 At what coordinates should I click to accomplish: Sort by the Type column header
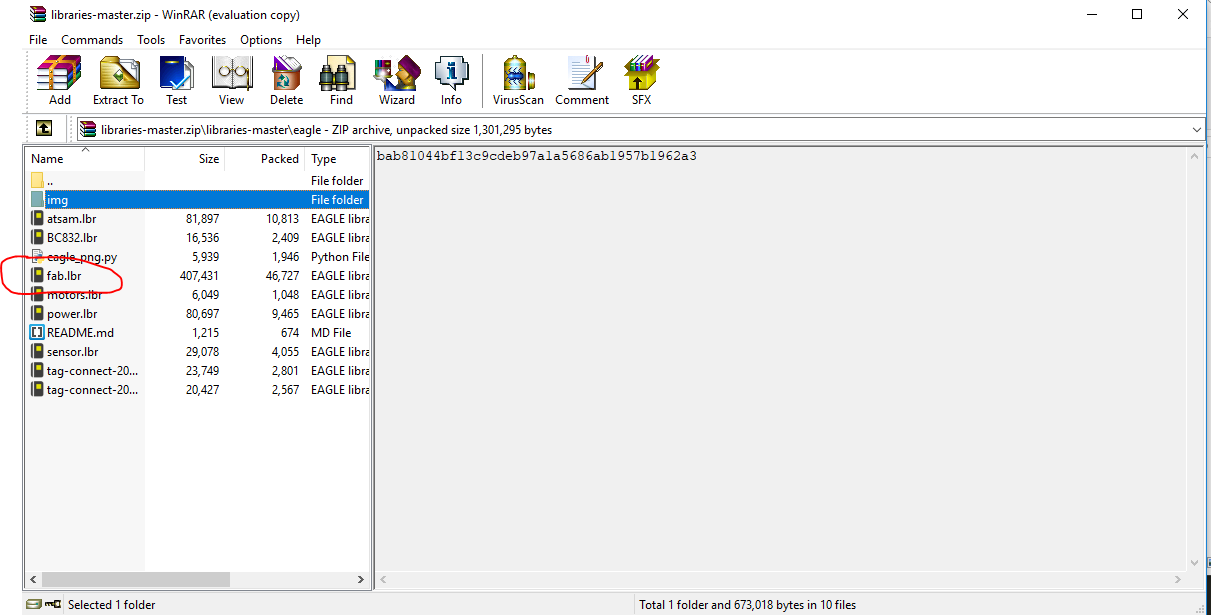pos(338,159)
